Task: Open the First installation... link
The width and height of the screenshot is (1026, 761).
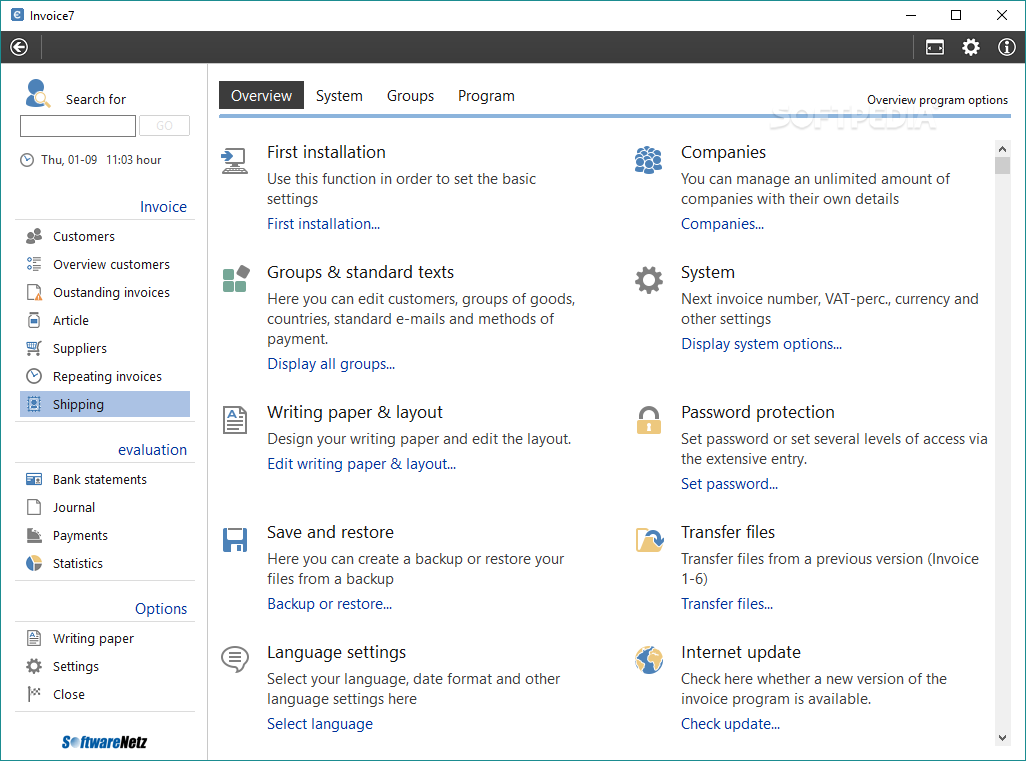Action: 323,224
